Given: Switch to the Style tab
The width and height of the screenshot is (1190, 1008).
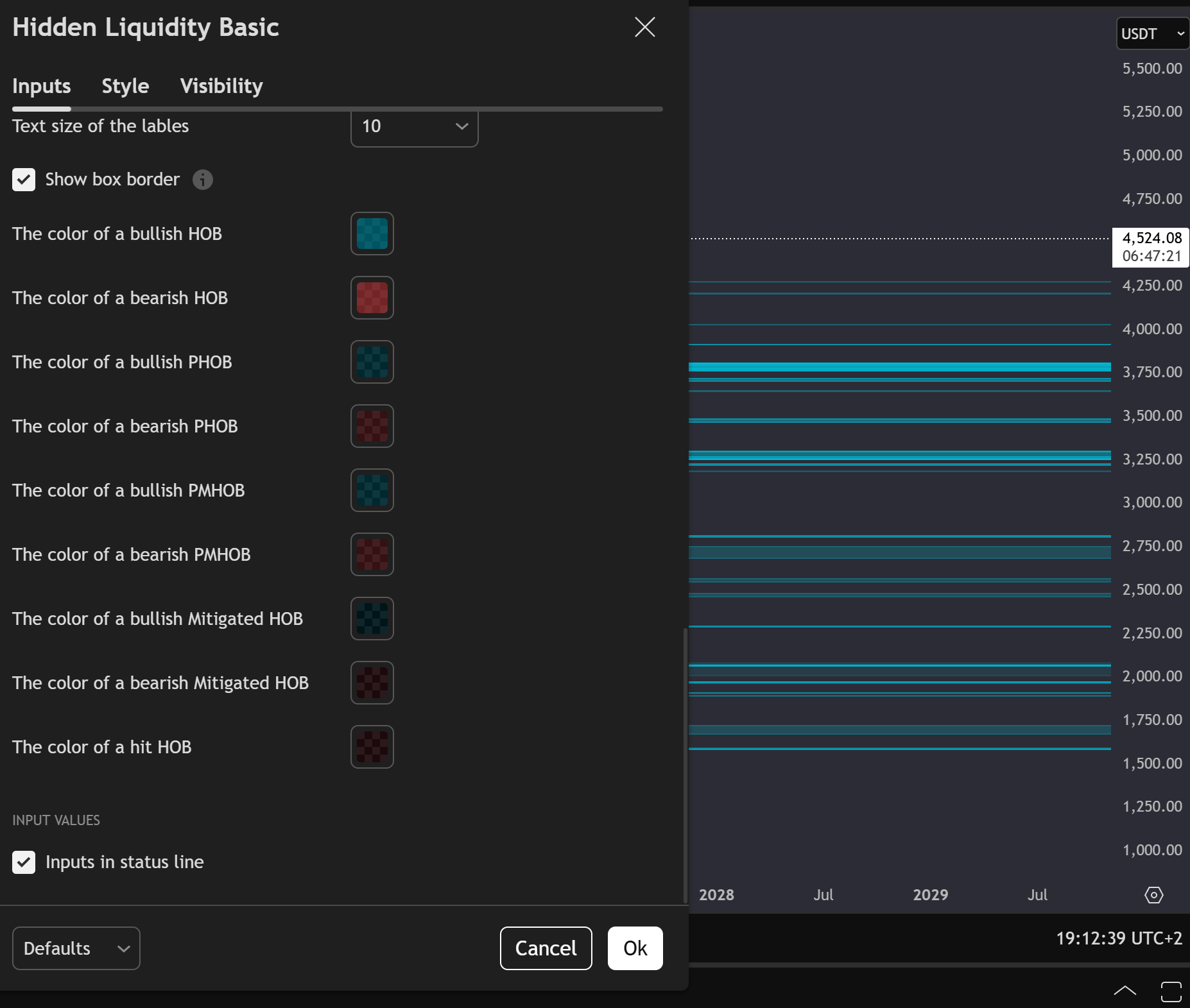Looking at the screenshot, I should [125, 86].
